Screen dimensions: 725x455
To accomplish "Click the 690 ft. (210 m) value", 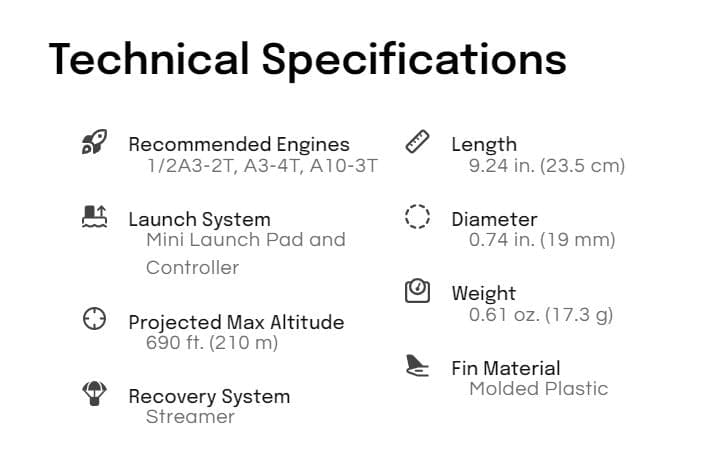I will pyautogui.click(x=212, y=342).
